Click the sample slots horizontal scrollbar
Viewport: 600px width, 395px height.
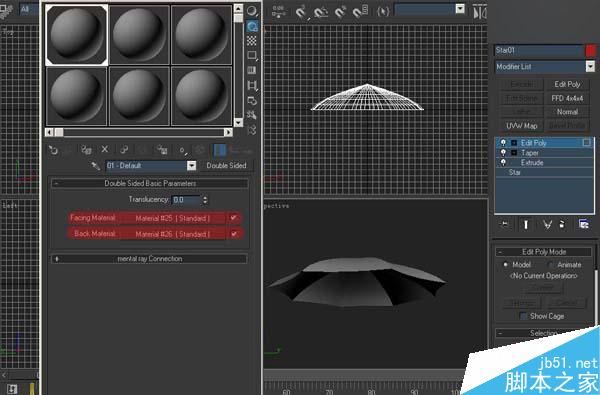coord(139,132)
